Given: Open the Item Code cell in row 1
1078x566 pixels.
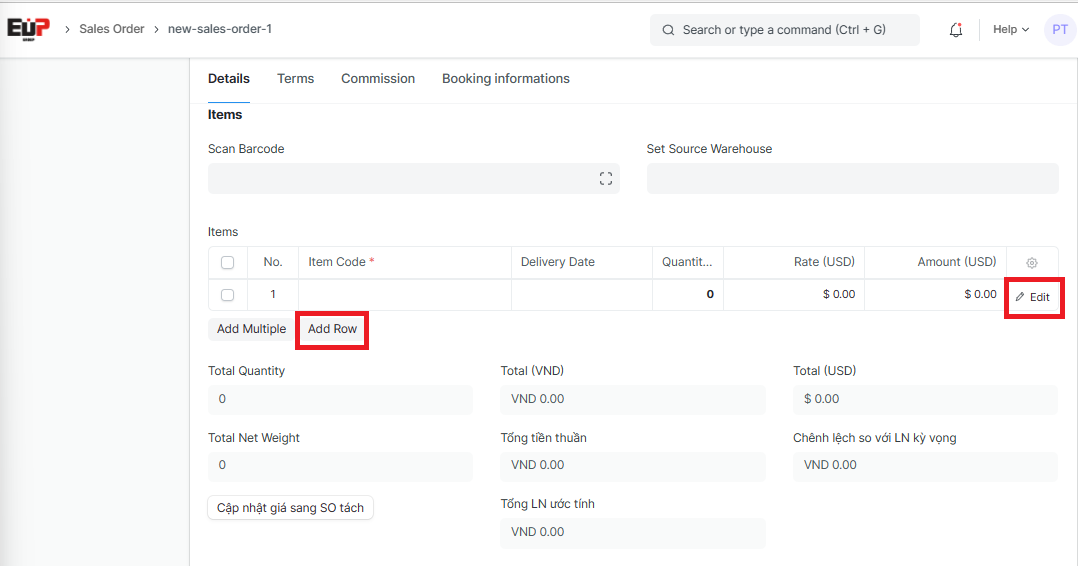Looking at the screenshot, I should coord(404,295).
